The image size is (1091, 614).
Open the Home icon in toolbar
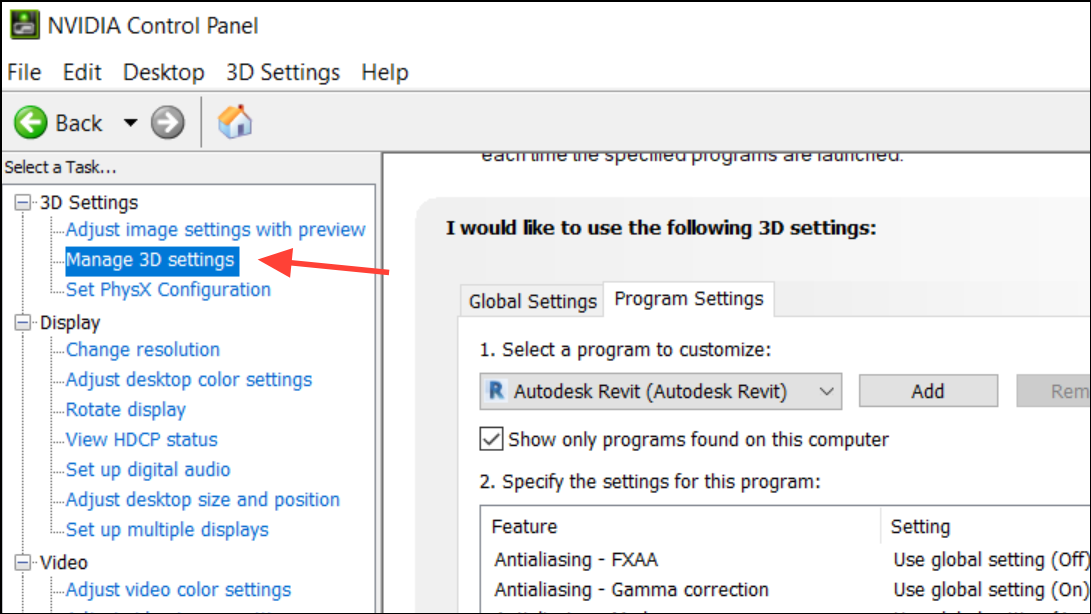235,122
